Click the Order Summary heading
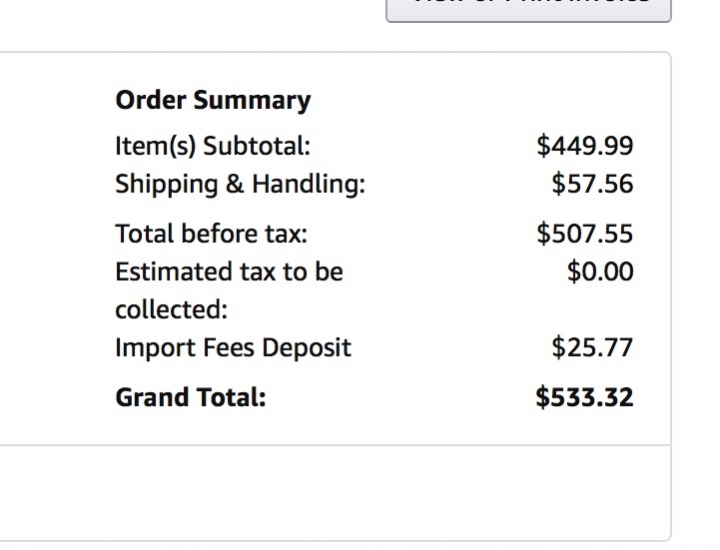 click(x=213, y=100)
